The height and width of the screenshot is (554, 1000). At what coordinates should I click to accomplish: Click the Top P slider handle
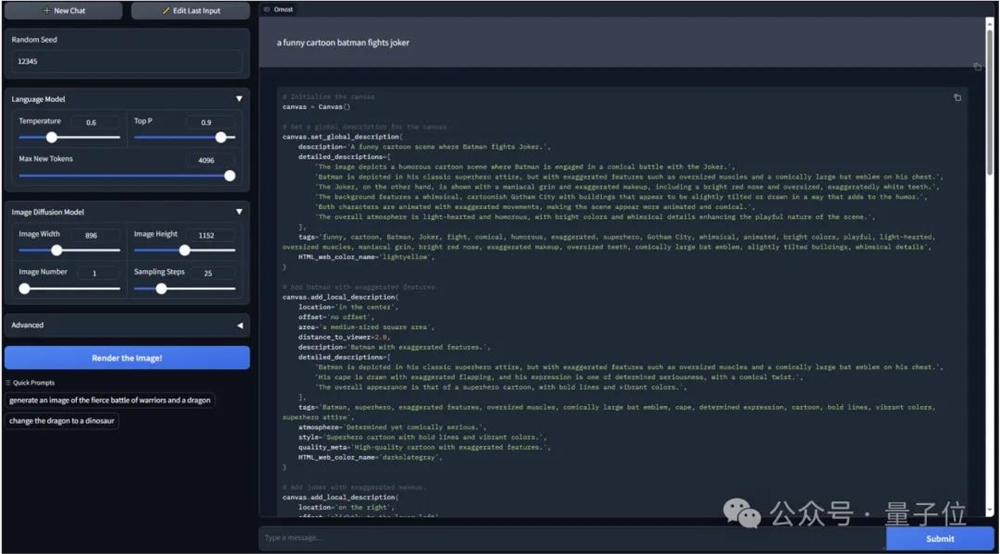[221, 137]
